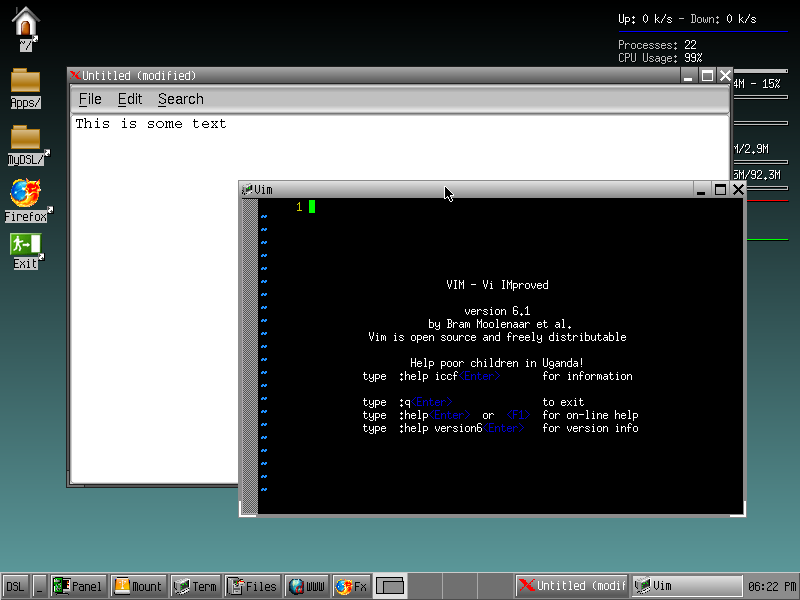Viewport: 800px width, 600px height.
Task: Launch WWW browser from taskbar
Action: point(308,586)
